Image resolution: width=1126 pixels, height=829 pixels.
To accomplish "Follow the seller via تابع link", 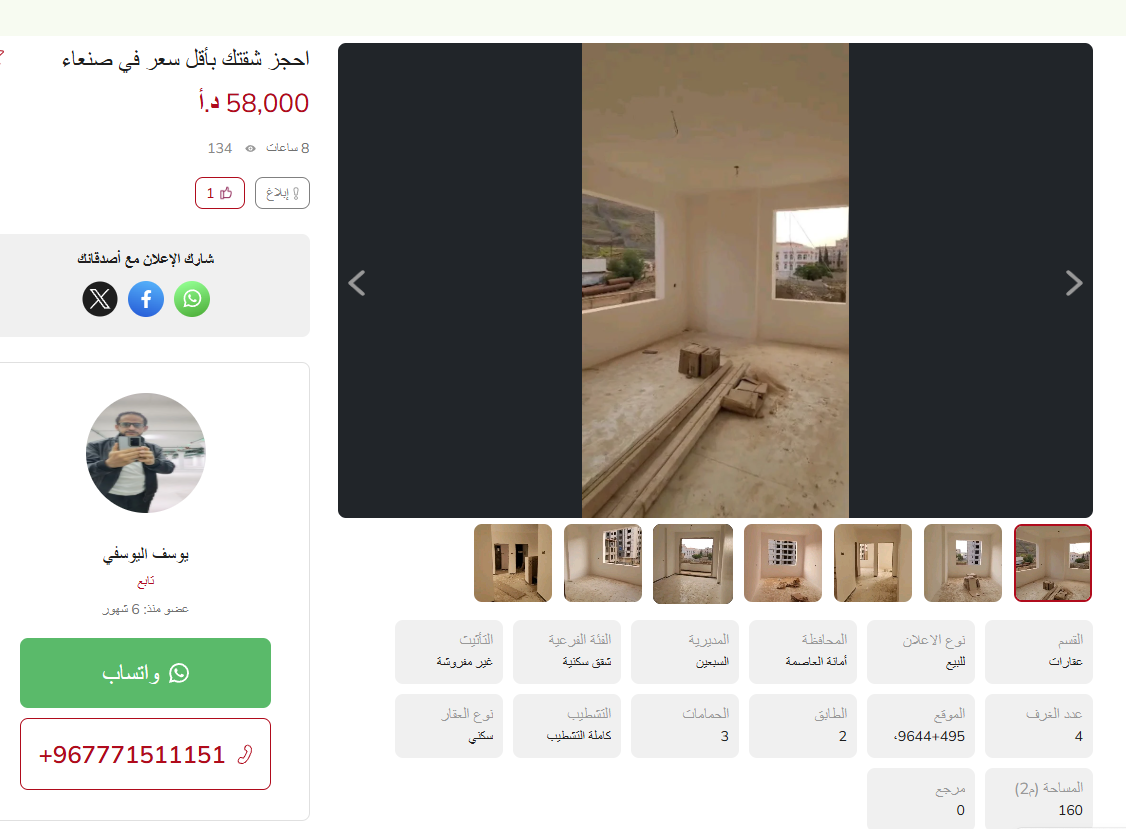I will 146,580.
